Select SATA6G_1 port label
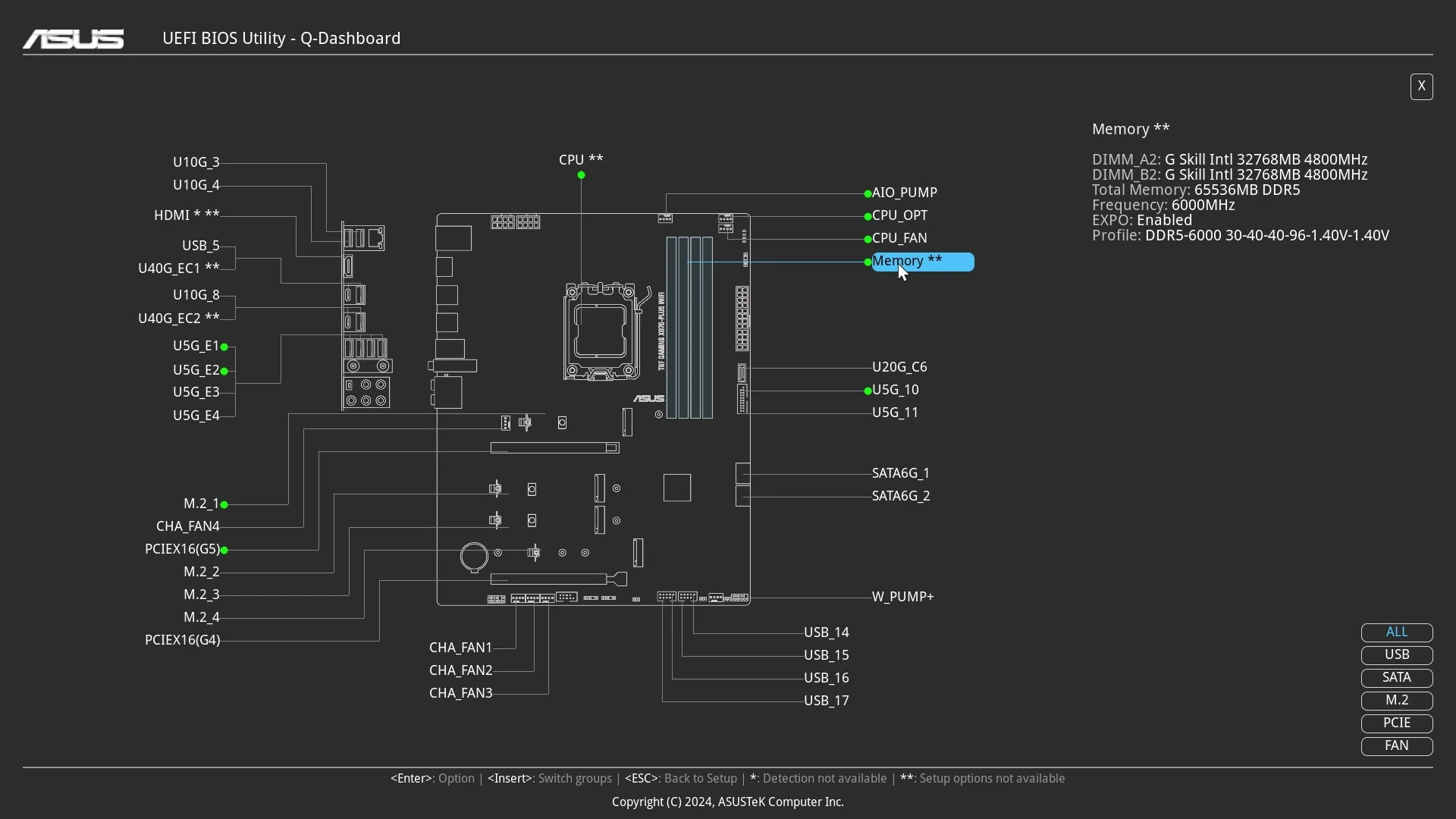The image size is (1456, 819). (900, 473)
